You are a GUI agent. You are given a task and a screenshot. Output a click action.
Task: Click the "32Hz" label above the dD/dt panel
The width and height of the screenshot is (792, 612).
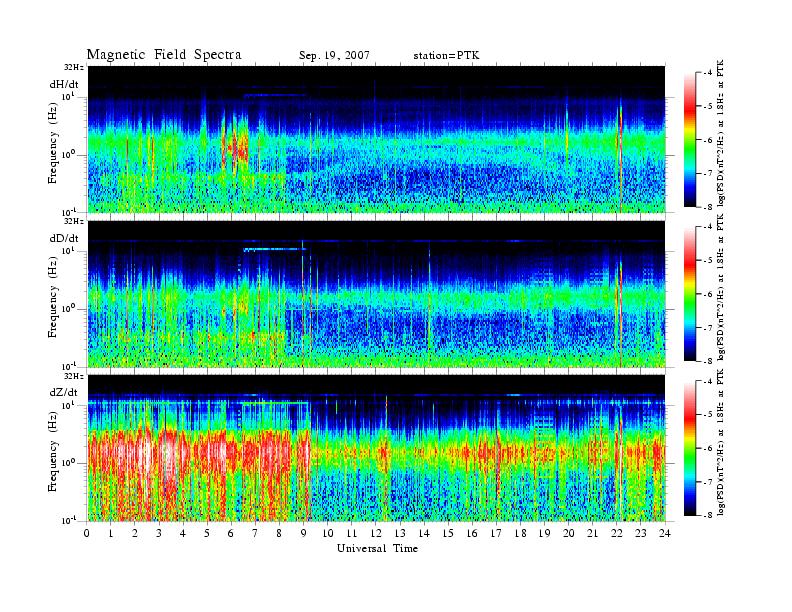[x=74, y=221]
